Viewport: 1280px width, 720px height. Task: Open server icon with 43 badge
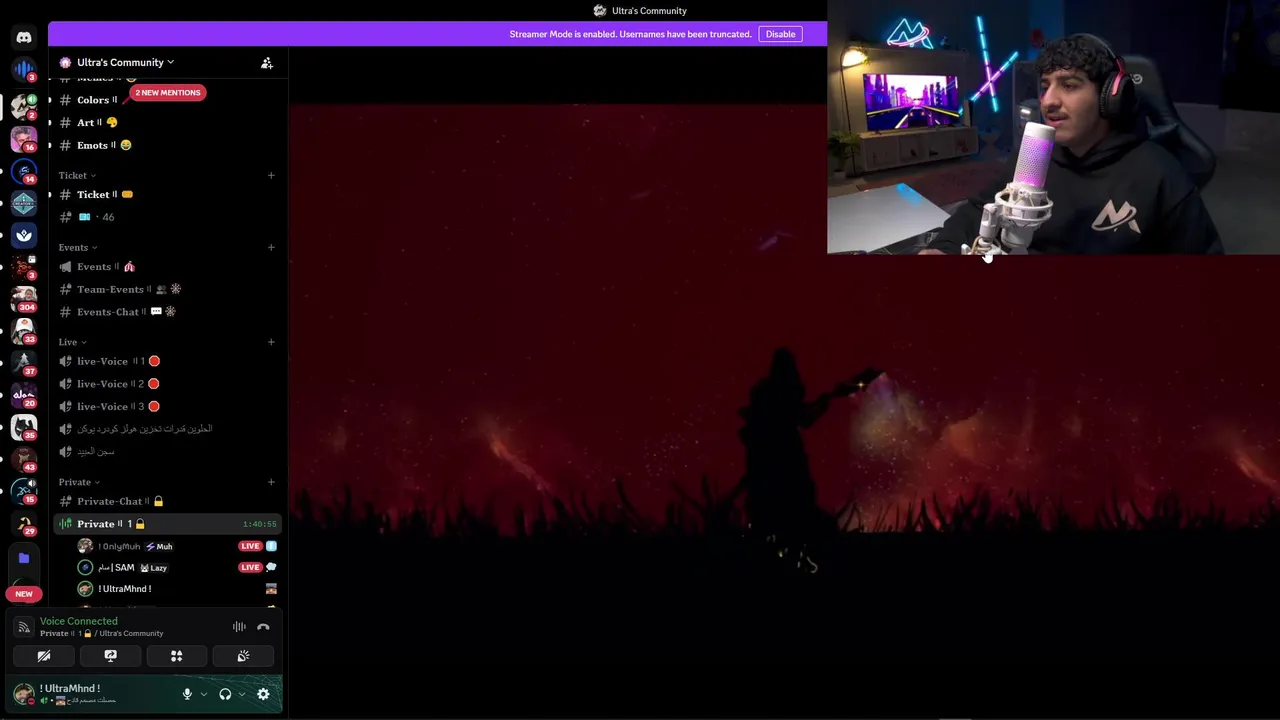pyautogui.click(x=24, y=458)
